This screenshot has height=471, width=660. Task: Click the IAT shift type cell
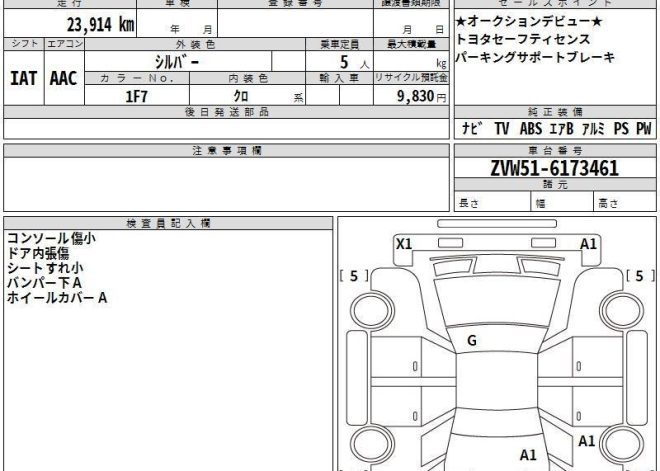pos(25,78)
